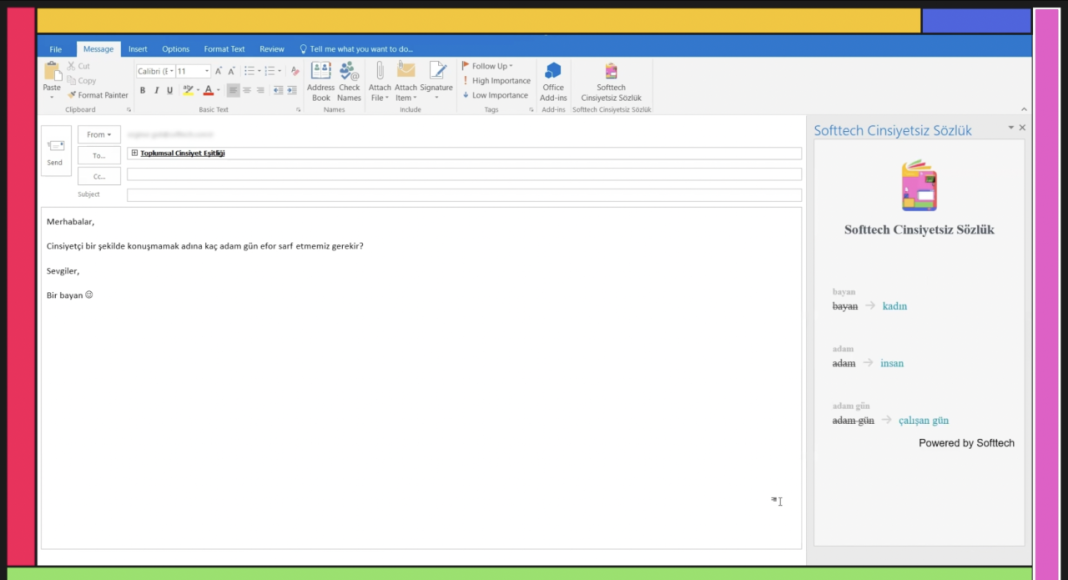Screen dimensions: 1068x580
Task: Increase paragraph indent
Action: (292, 90)
